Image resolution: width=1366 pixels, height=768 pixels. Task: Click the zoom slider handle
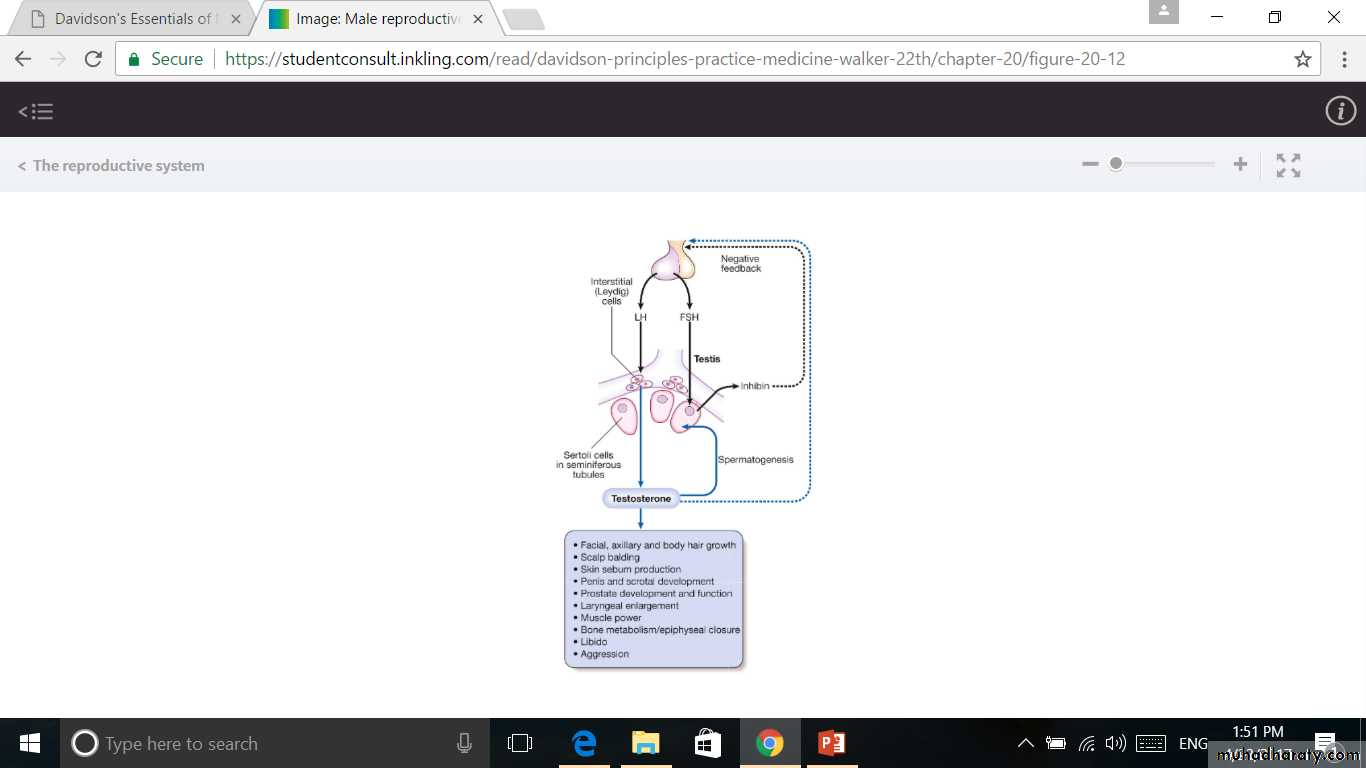[1116, 164]
